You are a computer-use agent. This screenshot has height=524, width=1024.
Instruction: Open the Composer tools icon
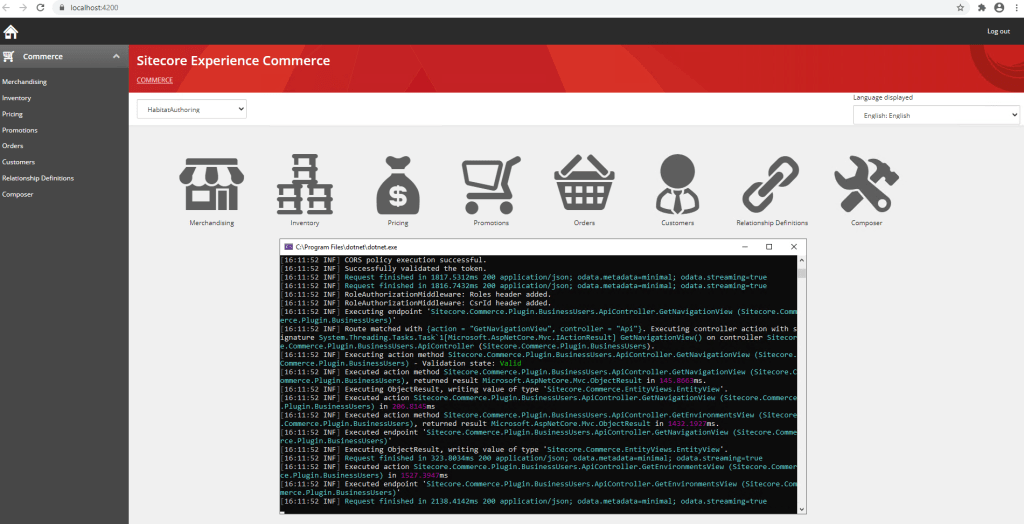866,184
